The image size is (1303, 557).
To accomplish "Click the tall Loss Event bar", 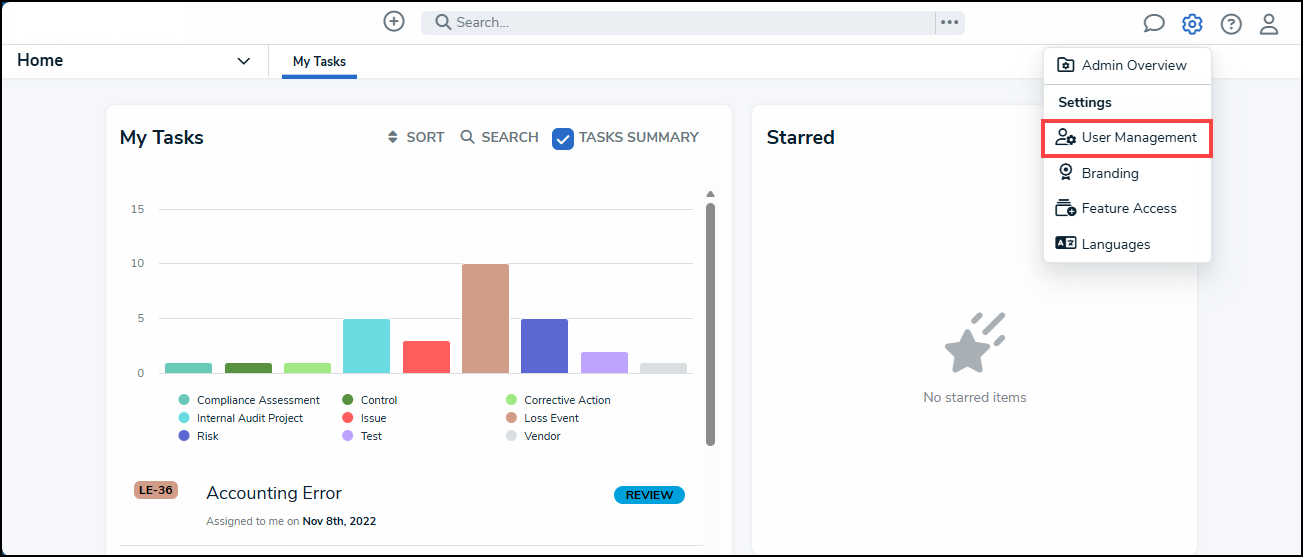I will (485, 319).
